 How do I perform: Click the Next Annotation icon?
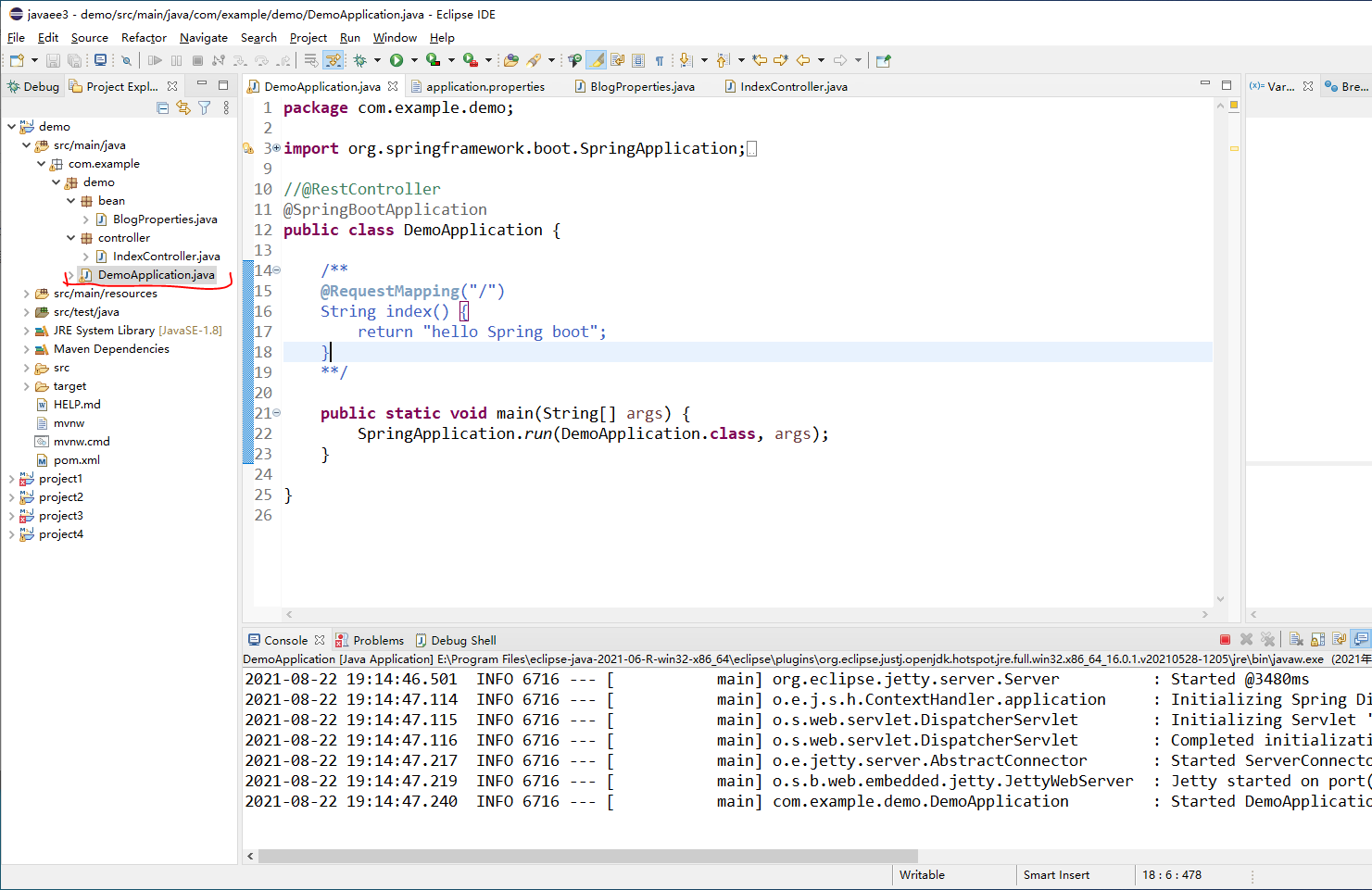(x=686, y=60)
